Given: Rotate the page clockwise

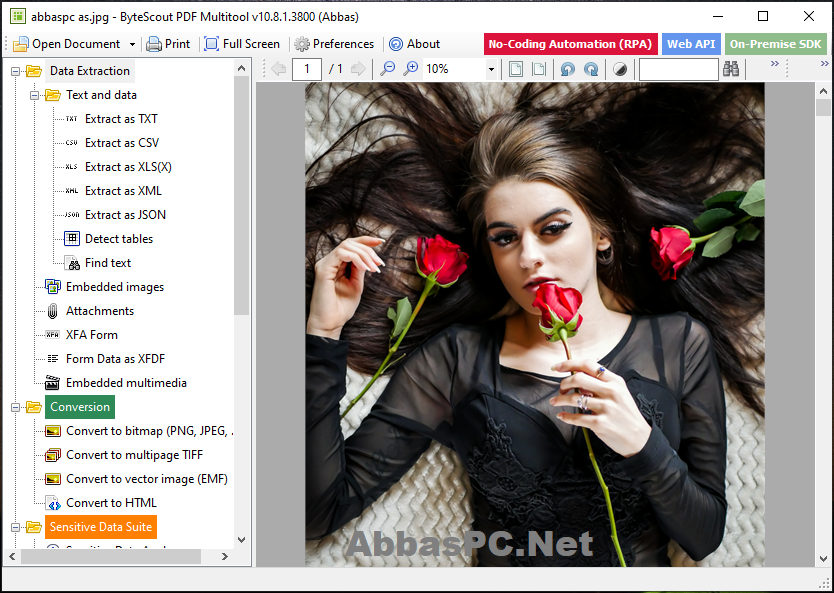Looking at the screenshot, I should [591, 69].
